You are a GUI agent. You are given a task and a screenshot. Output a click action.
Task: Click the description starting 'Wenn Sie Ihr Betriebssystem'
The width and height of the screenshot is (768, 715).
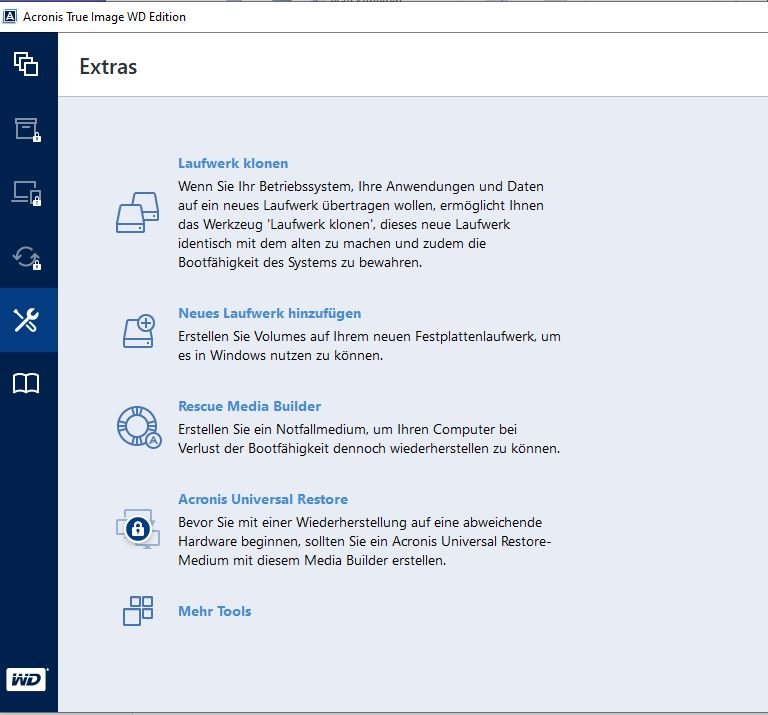coord(361,224)
